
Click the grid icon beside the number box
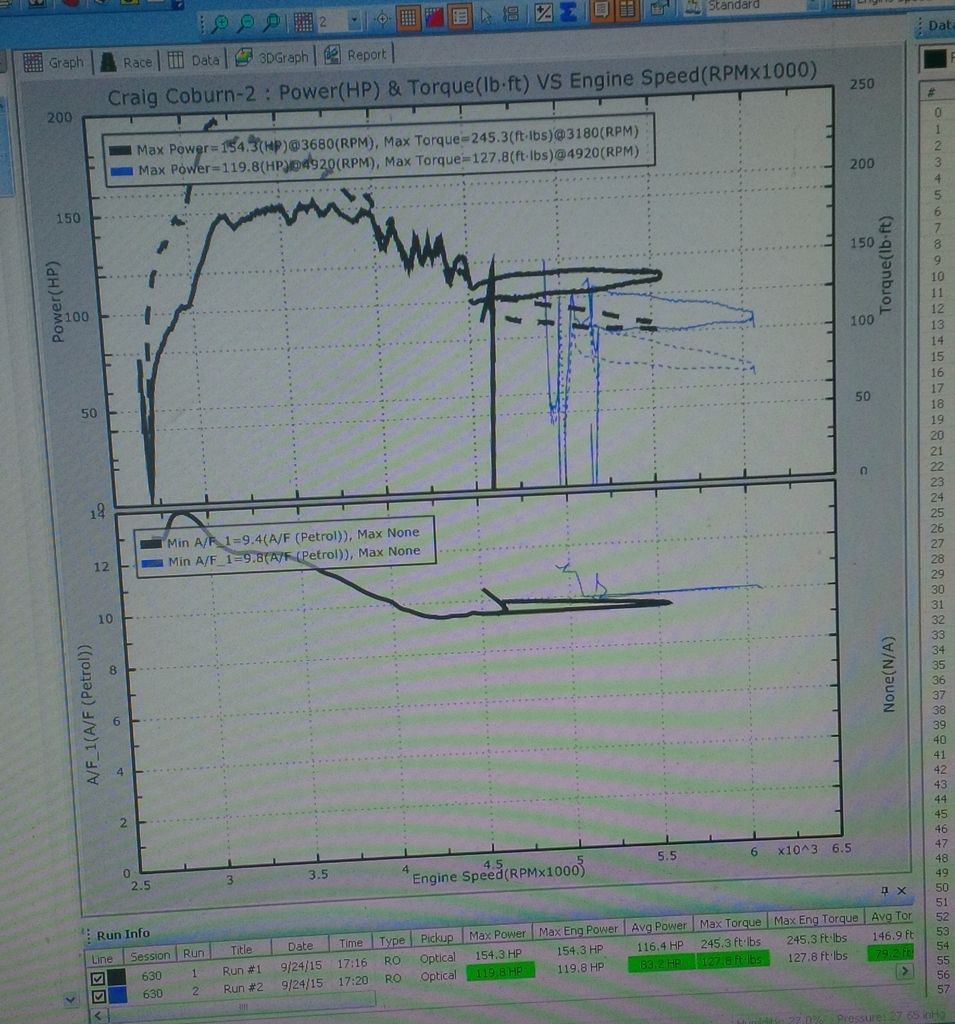[x=303, y=22]
